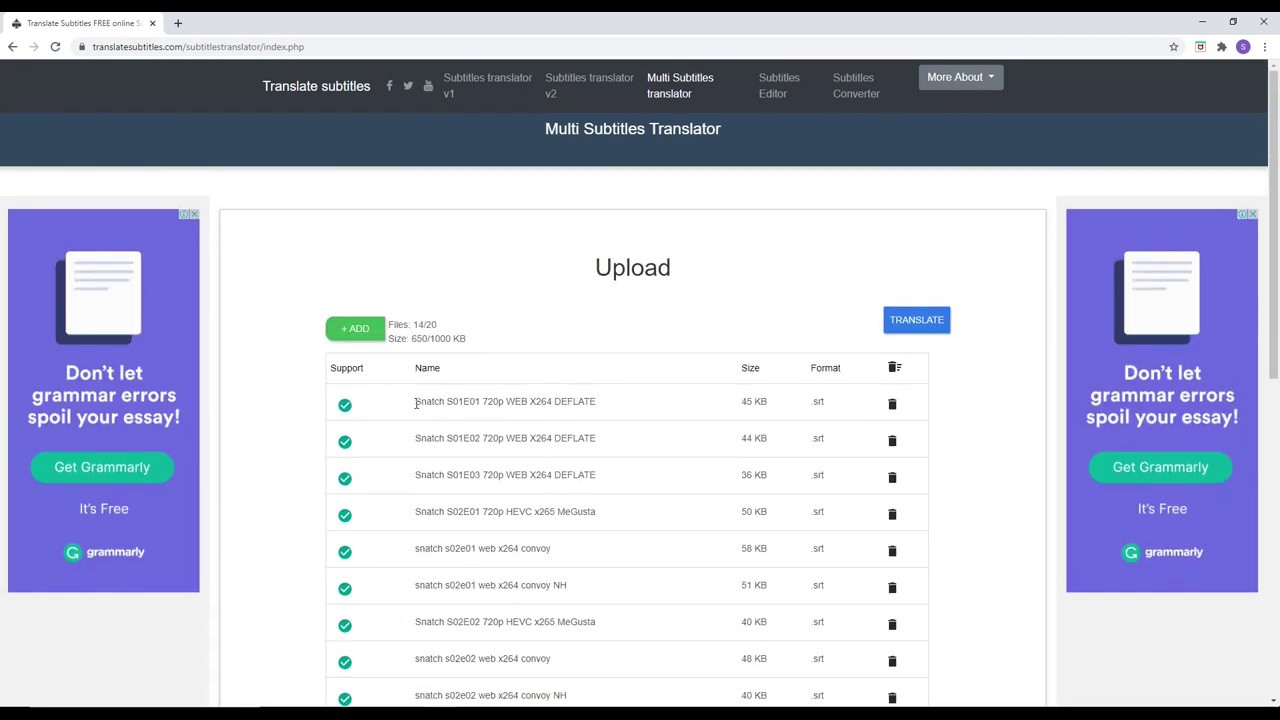Delete Snatch S01E01 720p WEB X264 DEFLATE file
This screenshot has width=1280, height=720.
coord(892,404)
